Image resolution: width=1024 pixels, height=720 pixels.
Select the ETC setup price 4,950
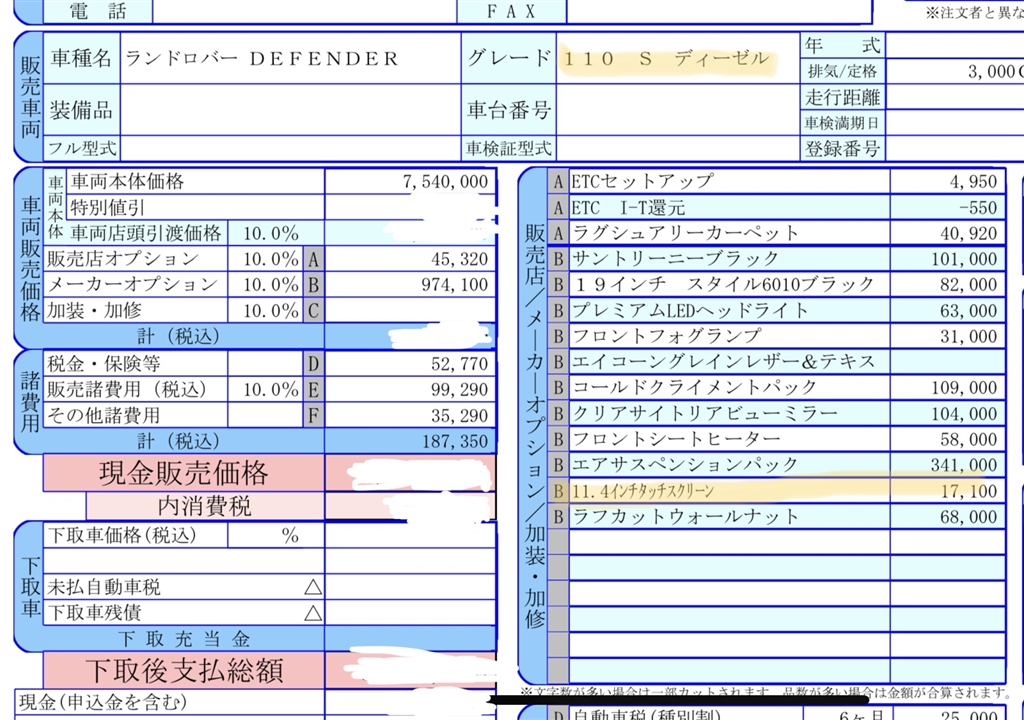click(x=973, y=182)
